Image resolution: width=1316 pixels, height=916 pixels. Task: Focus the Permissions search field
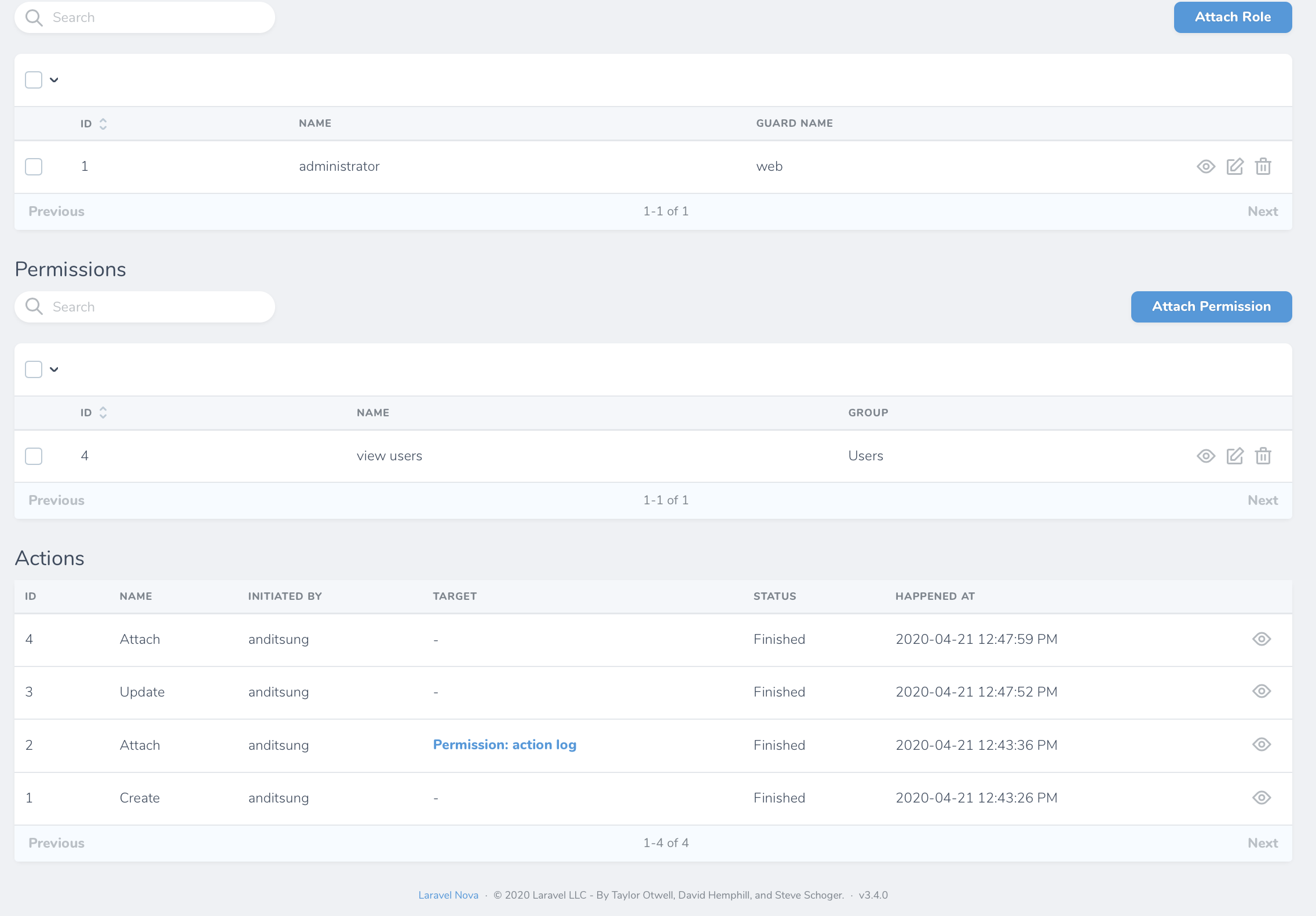[x=156, y=307]
